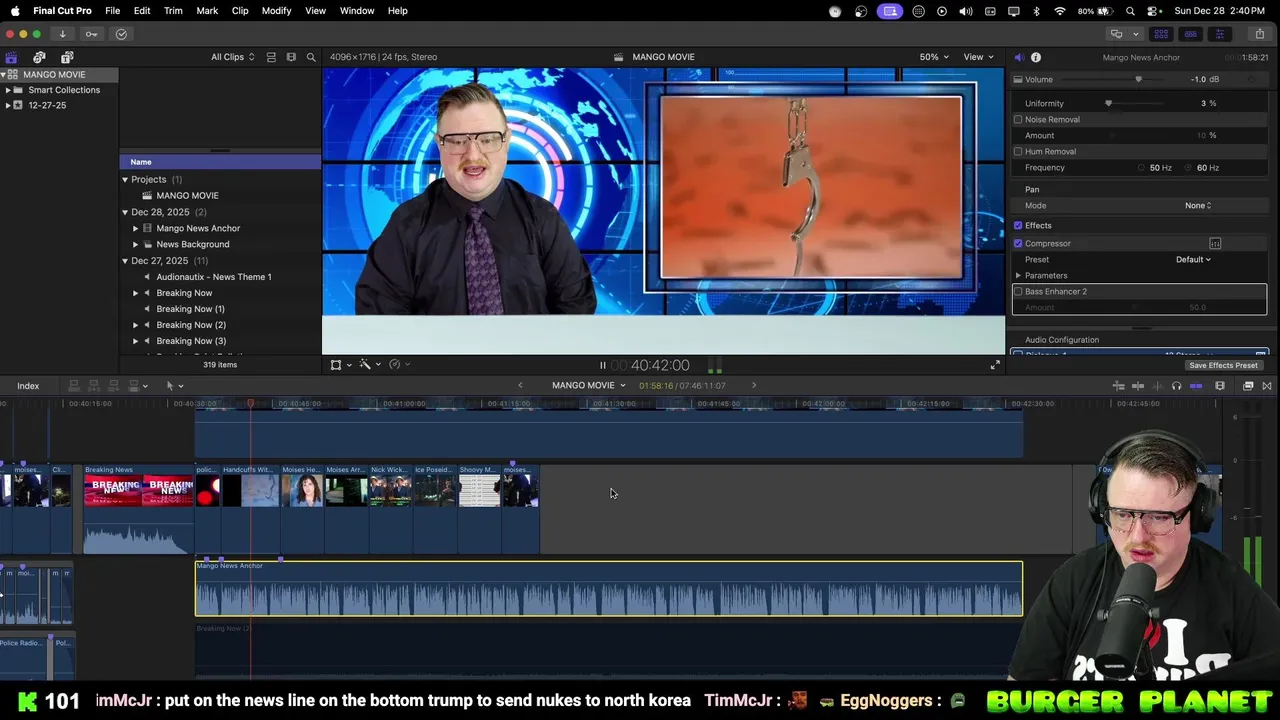Image resolution: width=1280 pixels, height=720 pixels.
Task: Click the Save Effects Preset button
Action: 1223,365
